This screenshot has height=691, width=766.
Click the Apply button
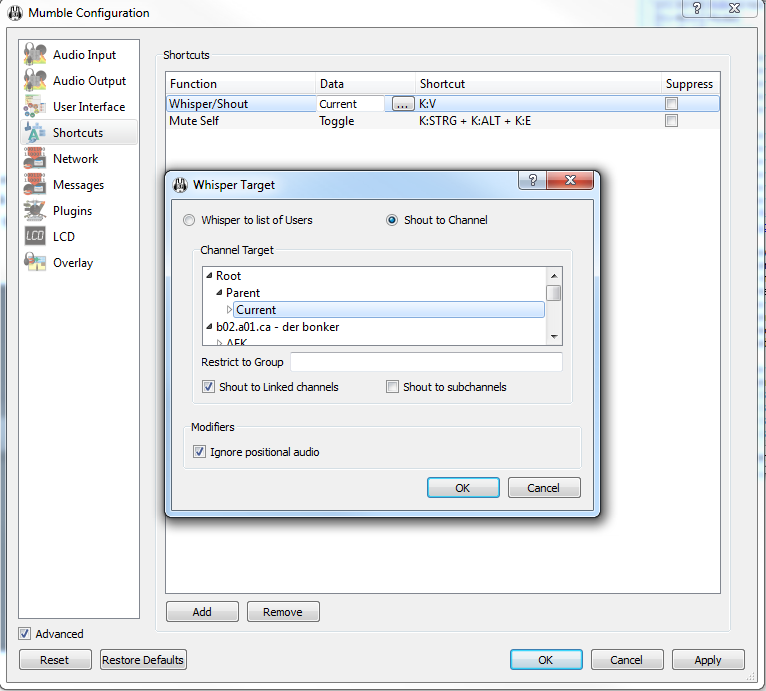708,660
